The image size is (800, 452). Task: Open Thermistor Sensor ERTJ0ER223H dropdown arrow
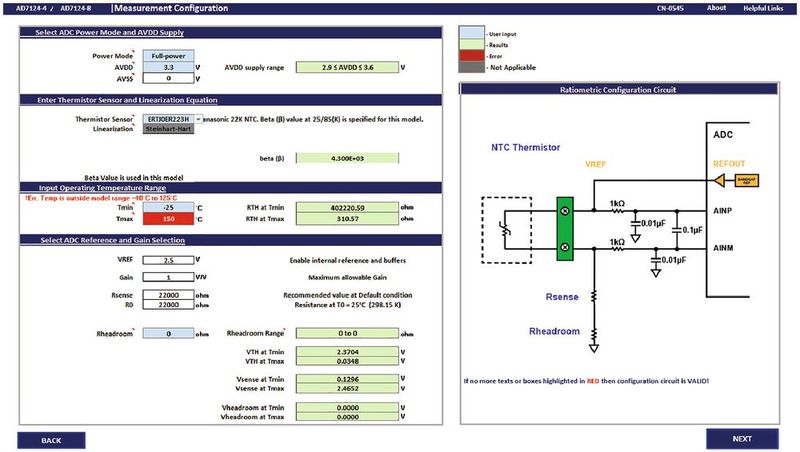click(198, 119)
